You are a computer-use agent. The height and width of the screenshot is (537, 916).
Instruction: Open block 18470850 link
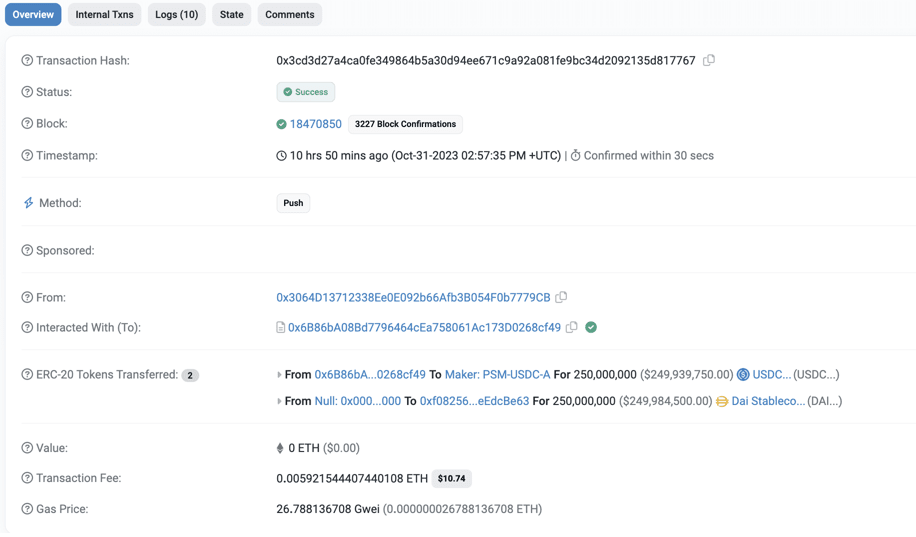coord(315,124)
